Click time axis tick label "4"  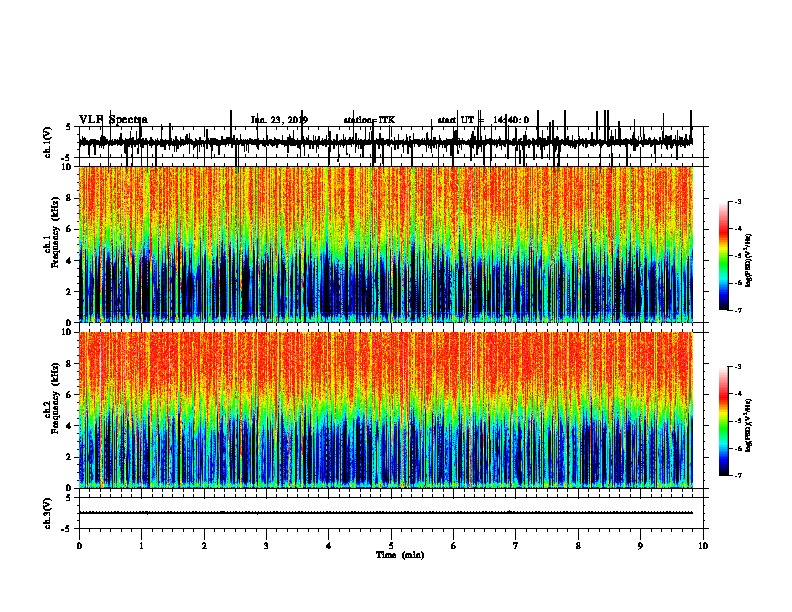(329, 546)
